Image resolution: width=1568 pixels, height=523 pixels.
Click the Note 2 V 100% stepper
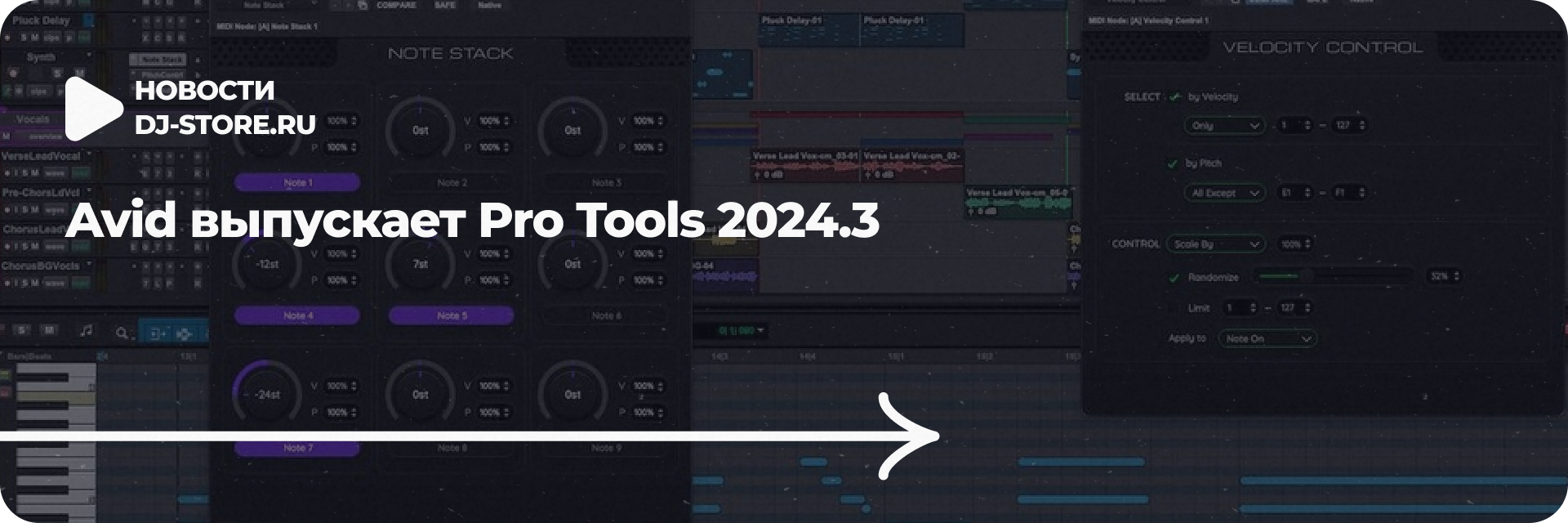[494, 121]
